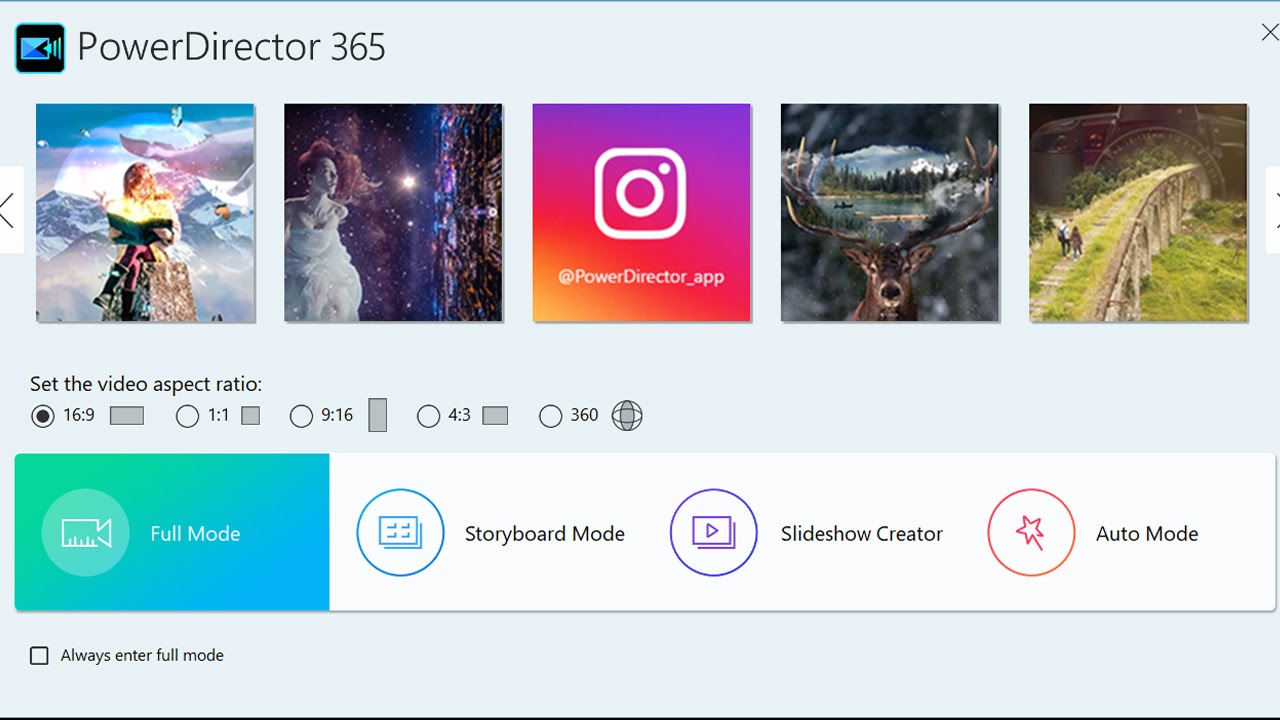Click the 1:1 square shape icon
The width and height of the screenshot is (1280, 720).
[x=251, y=416]
